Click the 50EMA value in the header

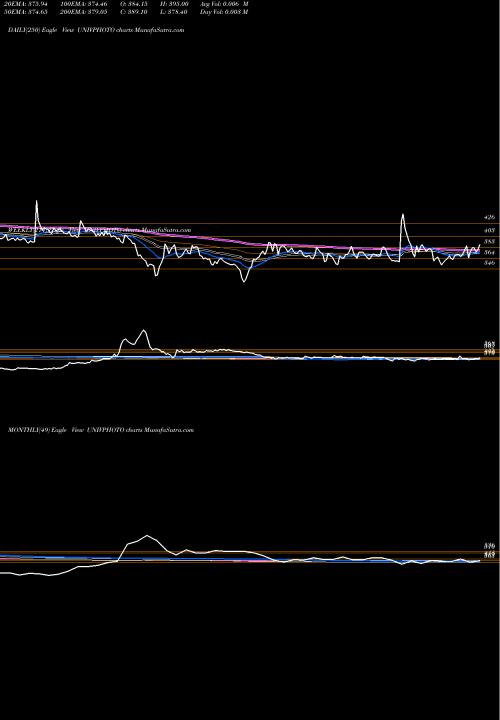tap(26, 12)
